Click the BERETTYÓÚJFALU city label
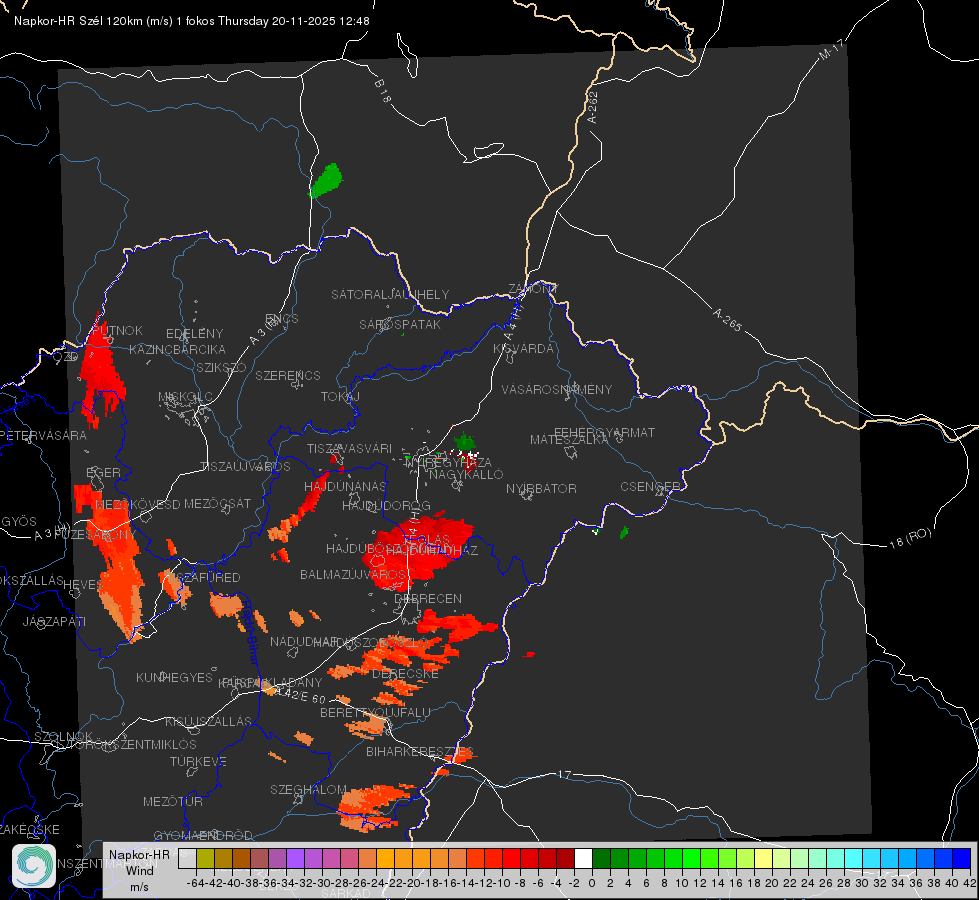Image resolution: width=979 pixels, height=900 pixels. [375, 712]
